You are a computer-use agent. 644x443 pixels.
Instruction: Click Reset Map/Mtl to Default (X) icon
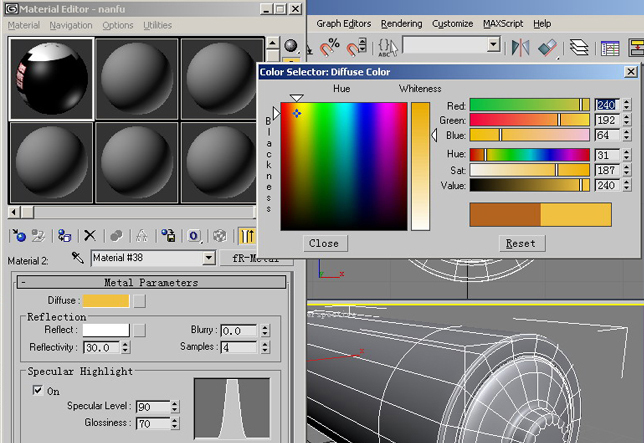[x=89, y=236]
